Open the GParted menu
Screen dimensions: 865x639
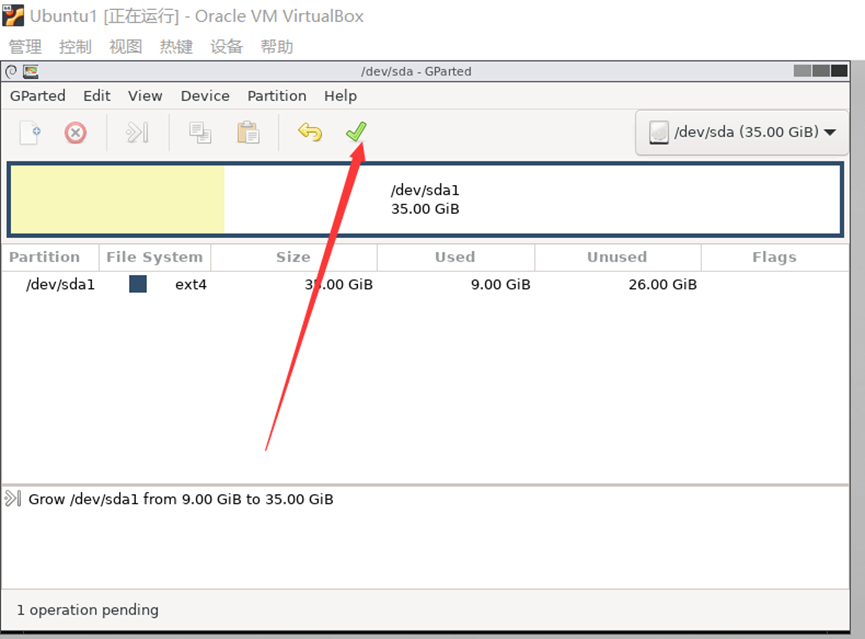[x=38, y=96]
